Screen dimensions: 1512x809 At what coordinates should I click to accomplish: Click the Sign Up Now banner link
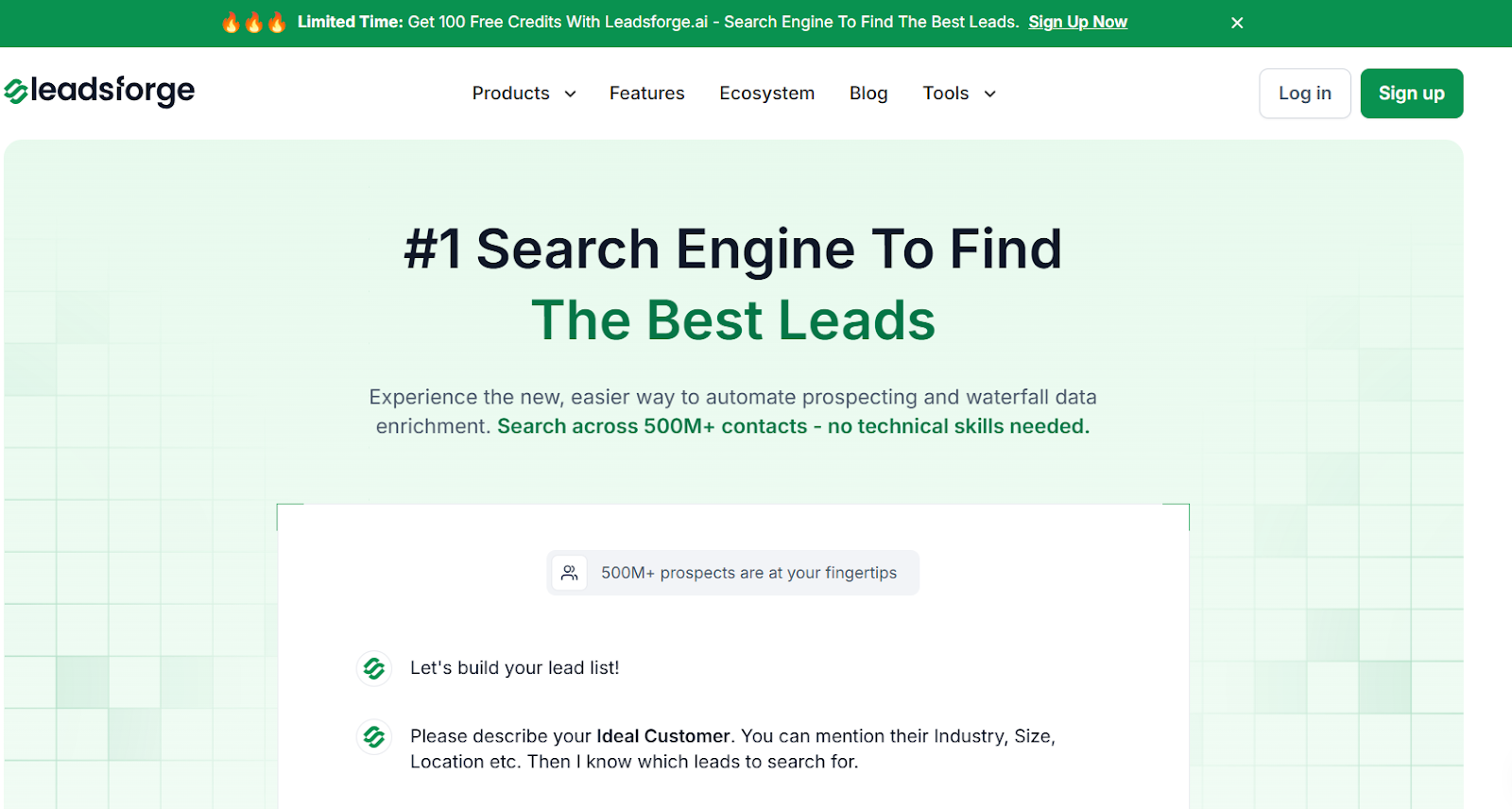point(1077,22)
